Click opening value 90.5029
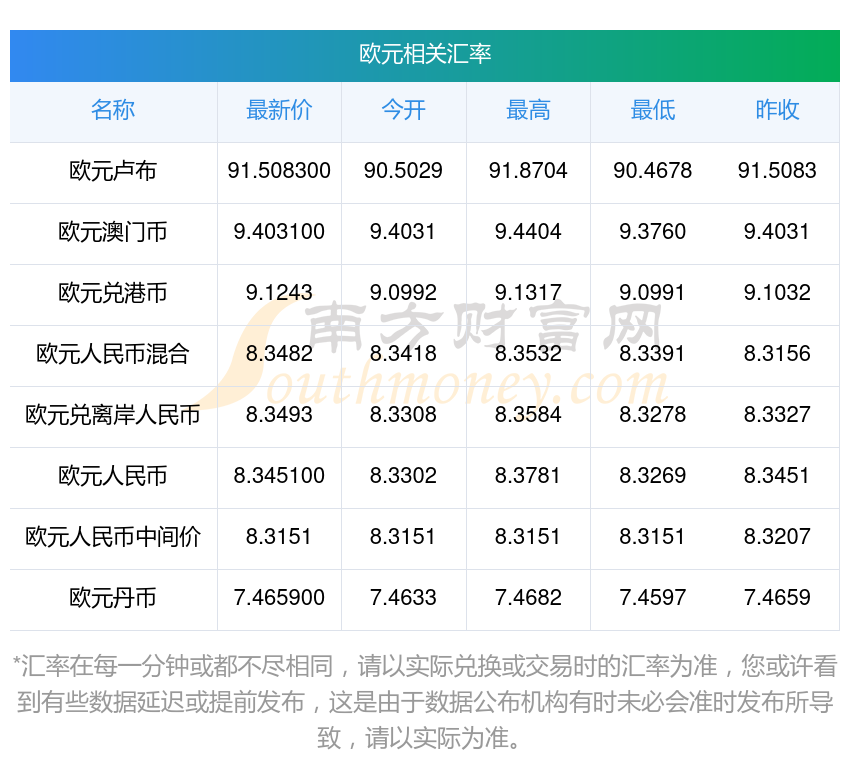The height and width of the screenshot is (769, 850). [x=403, y=171]
